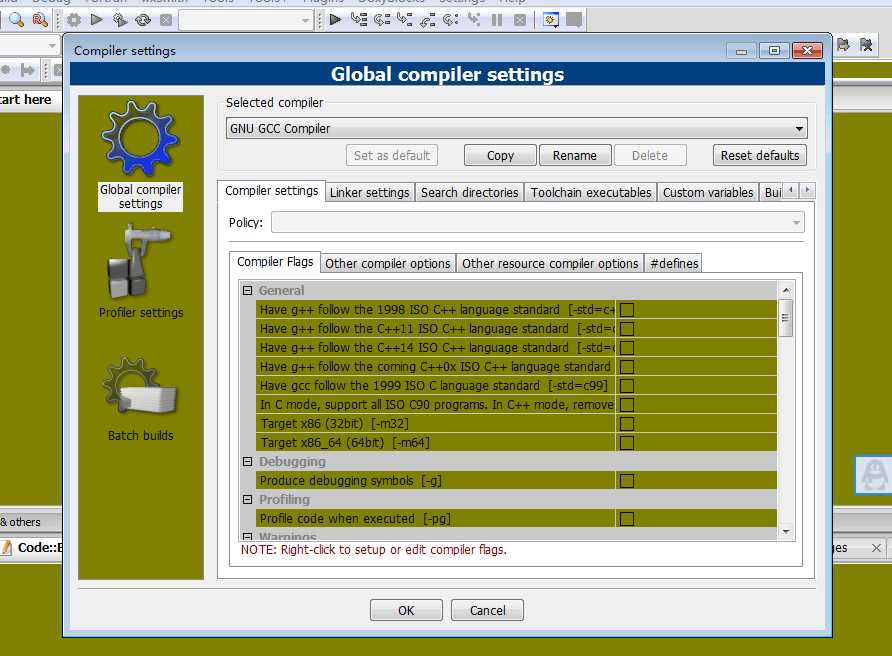Collapse the General flags group
The width and height of the screenshot is (892, 656).
point(247,291)
